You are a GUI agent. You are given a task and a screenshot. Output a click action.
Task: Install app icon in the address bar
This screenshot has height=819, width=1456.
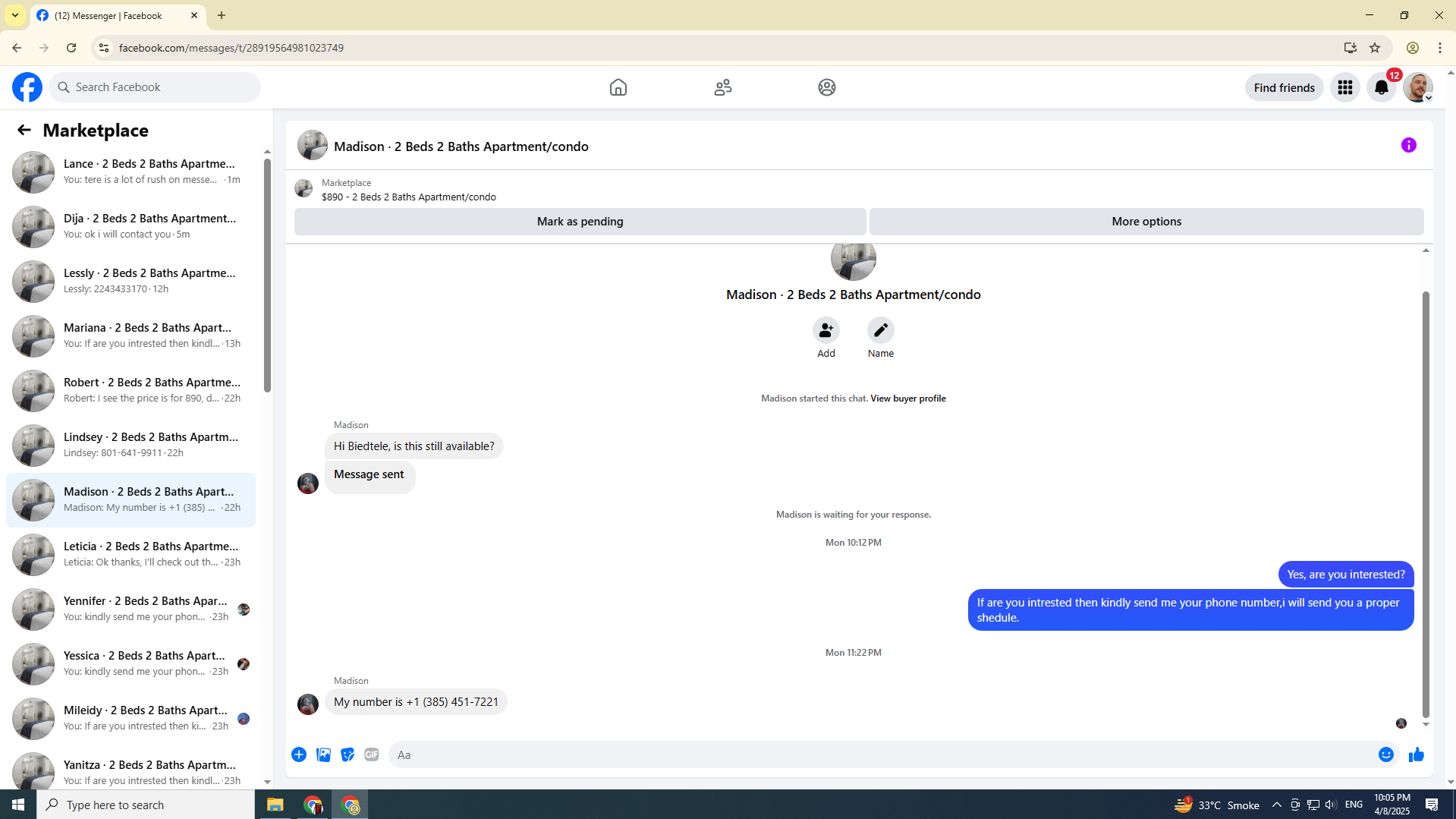[1351, 48]
